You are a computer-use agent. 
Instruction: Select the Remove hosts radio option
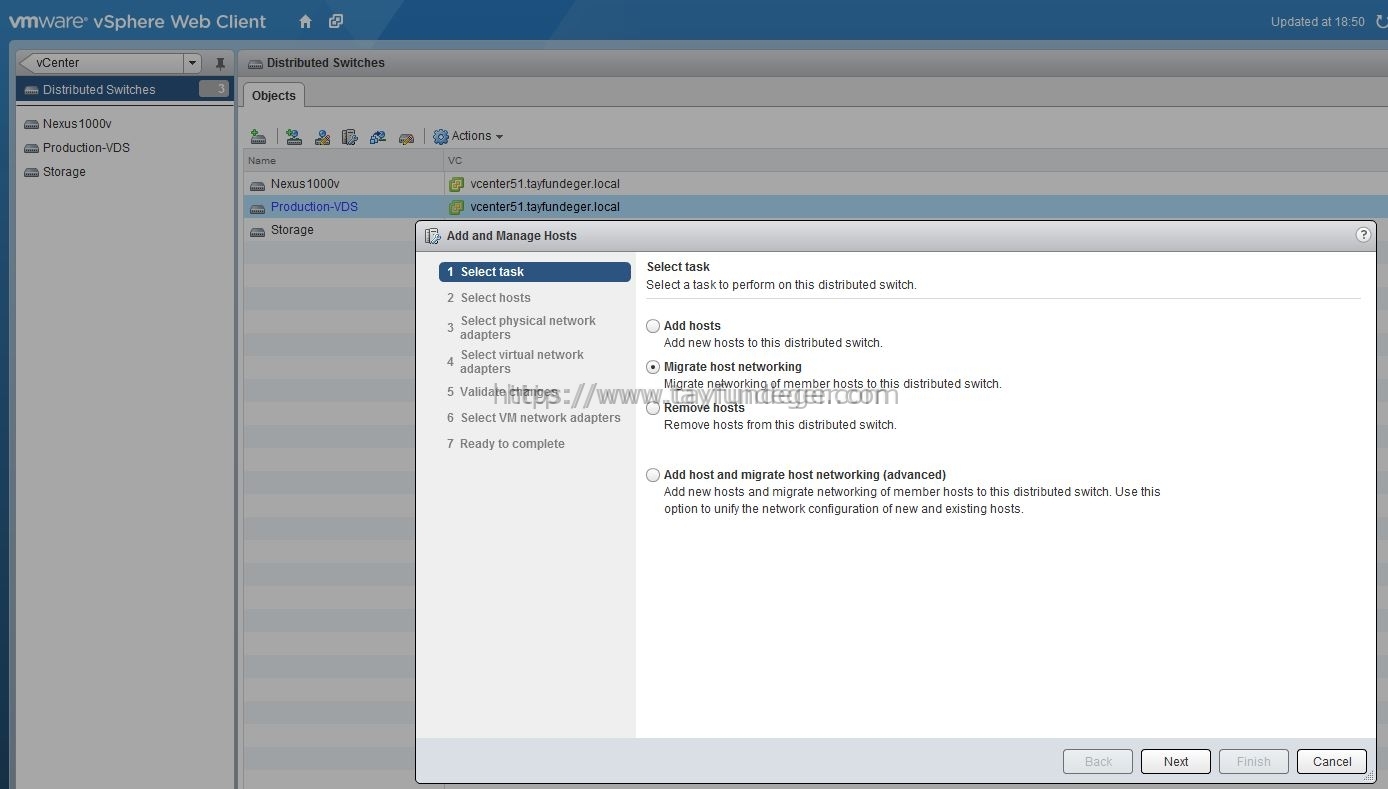click(653, 408)
